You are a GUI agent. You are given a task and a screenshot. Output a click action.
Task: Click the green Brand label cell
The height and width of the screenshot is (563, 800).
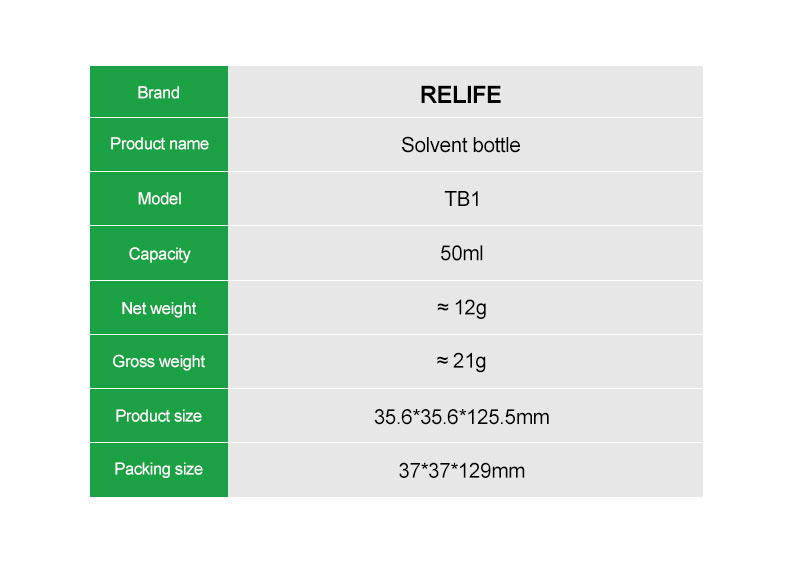159,92
